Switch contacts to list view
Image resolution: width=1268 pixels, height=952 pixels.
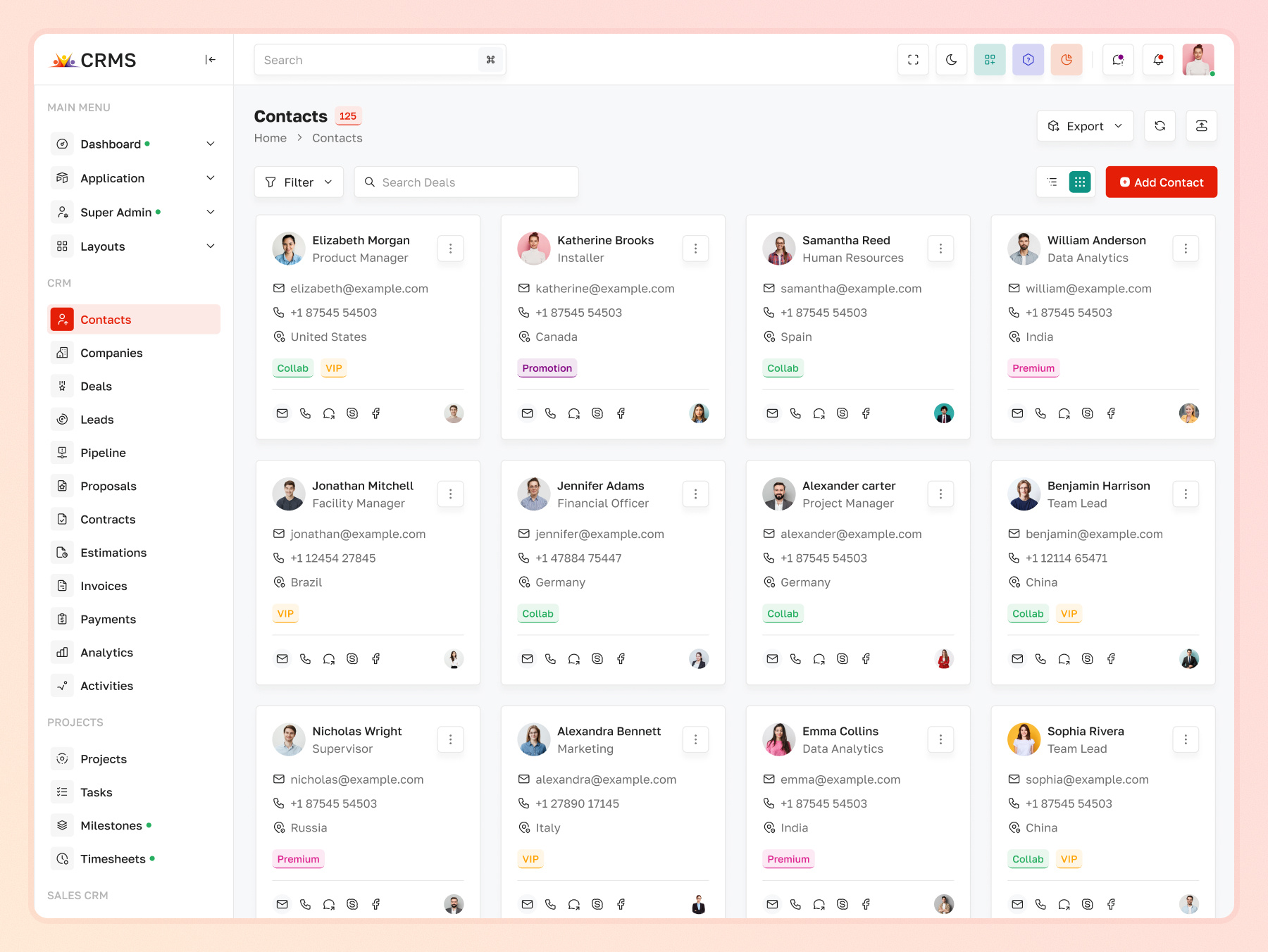[x=1052, y=182]
